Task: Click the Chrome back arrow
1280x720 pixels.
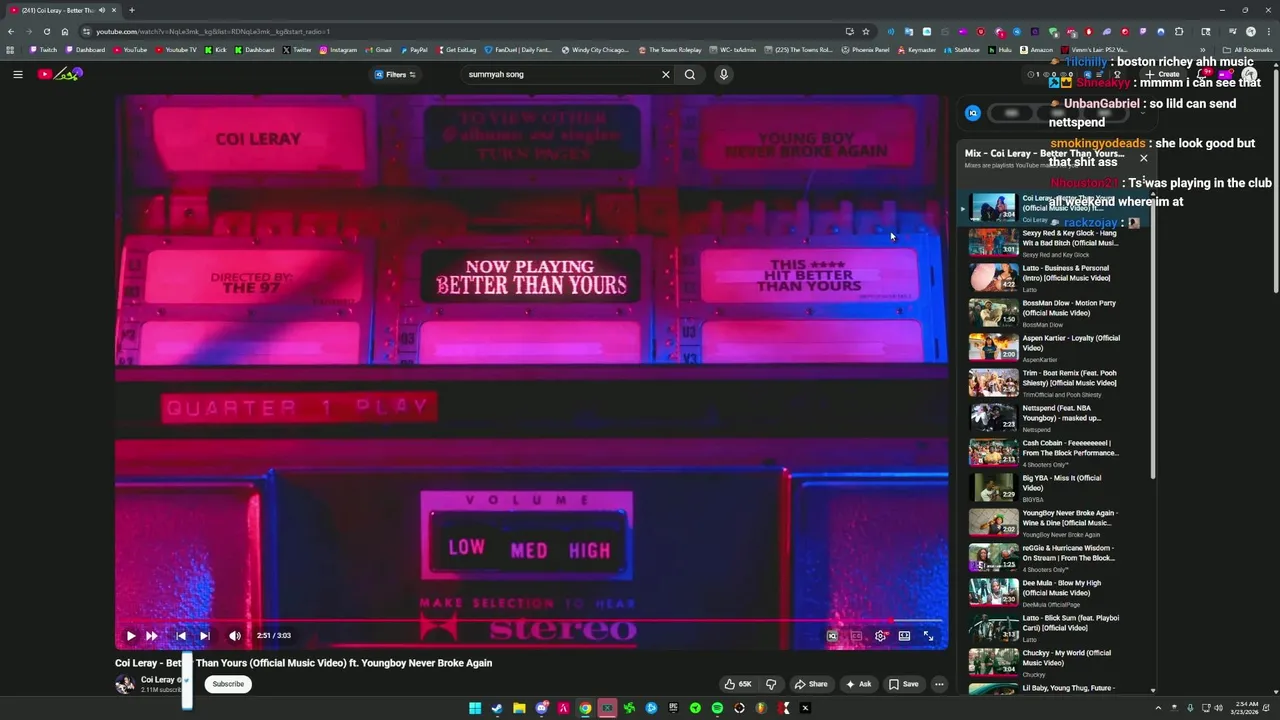Action: 11,31
